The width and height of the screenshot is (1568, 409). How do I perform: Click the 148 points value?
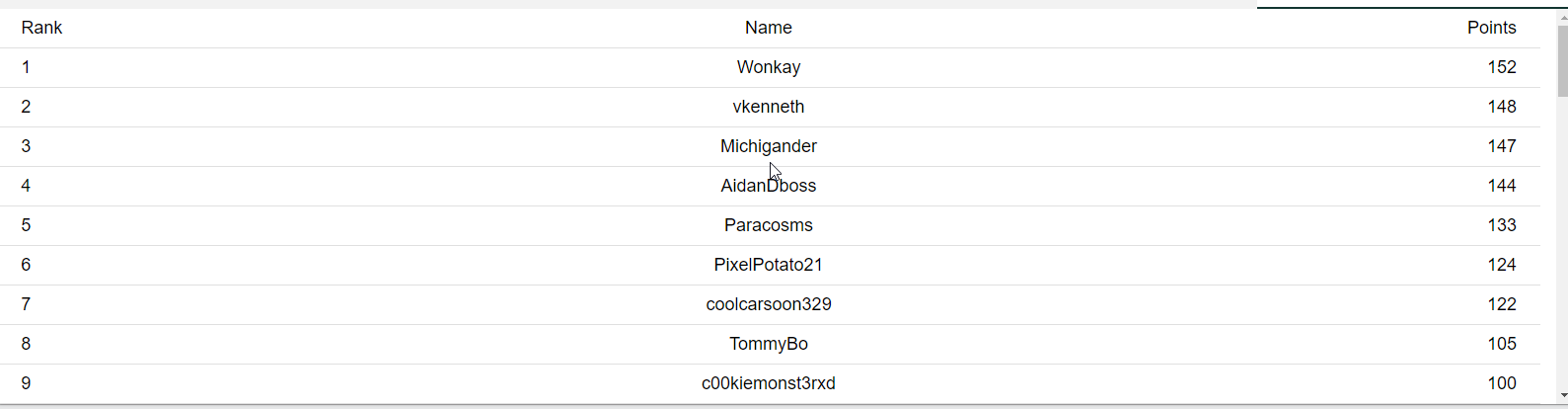(x=1502, y=107)
